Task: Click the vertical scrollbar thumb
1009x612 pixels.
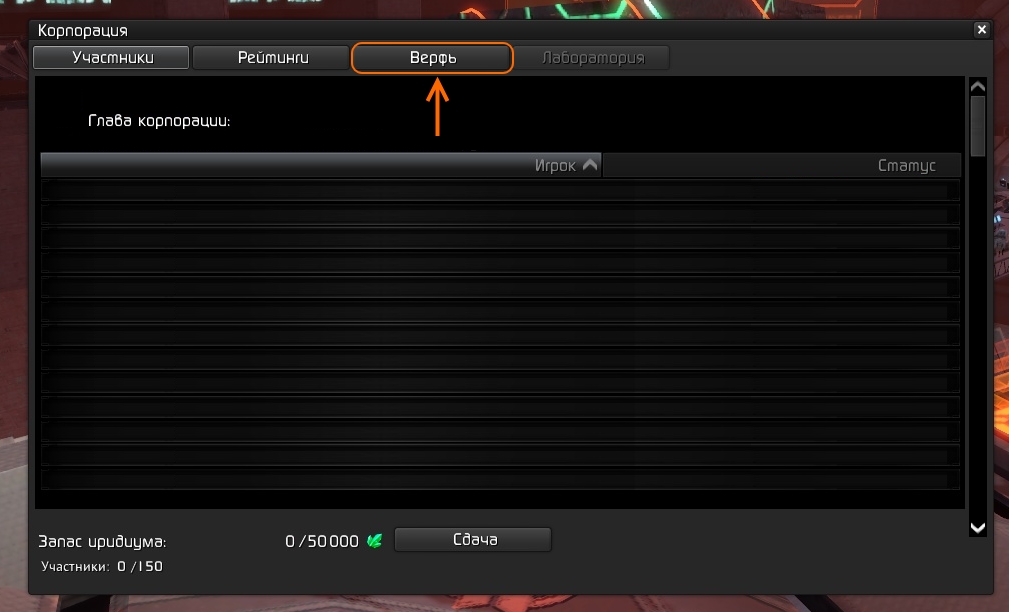Action: [x=977, y=126]
